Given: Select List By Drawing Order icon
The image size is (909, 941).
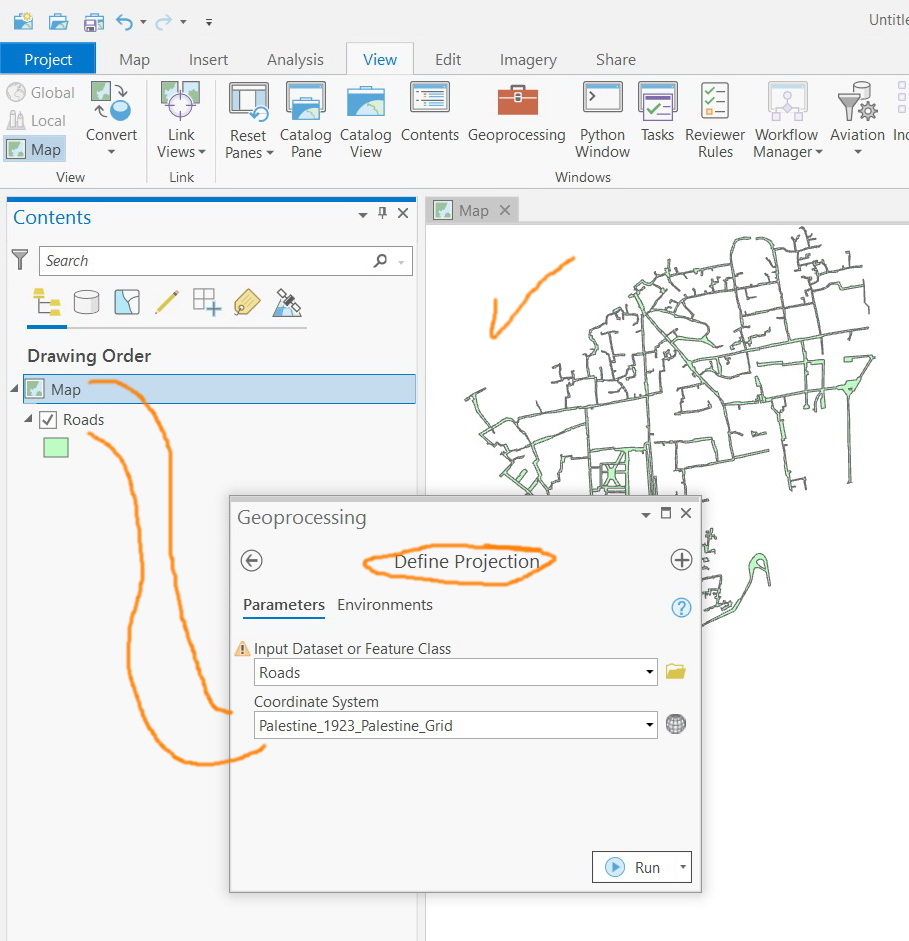Looking at the screenshot, I should click(x=47, y=302).
